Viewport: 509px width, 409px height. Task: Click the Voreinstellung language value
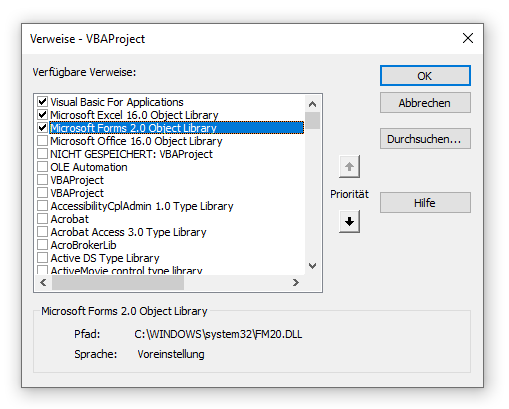click(x=171, y=354)
